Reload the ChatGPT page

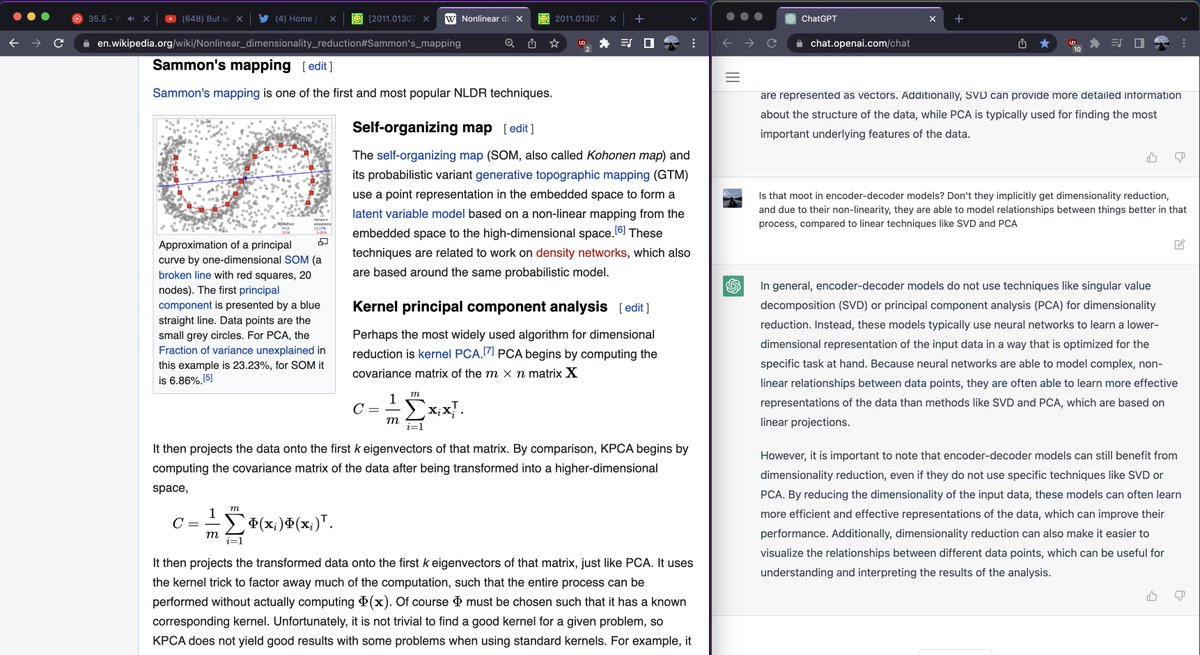pyautogui.click(x=771, y=43)
